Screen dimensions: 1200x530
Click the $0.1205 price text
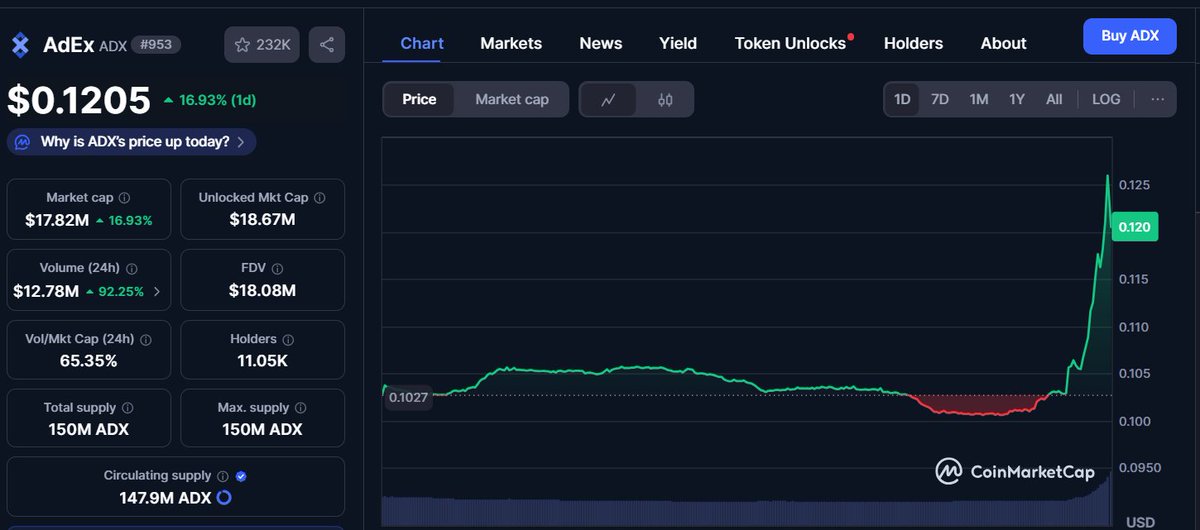click(x=79, y=100)
